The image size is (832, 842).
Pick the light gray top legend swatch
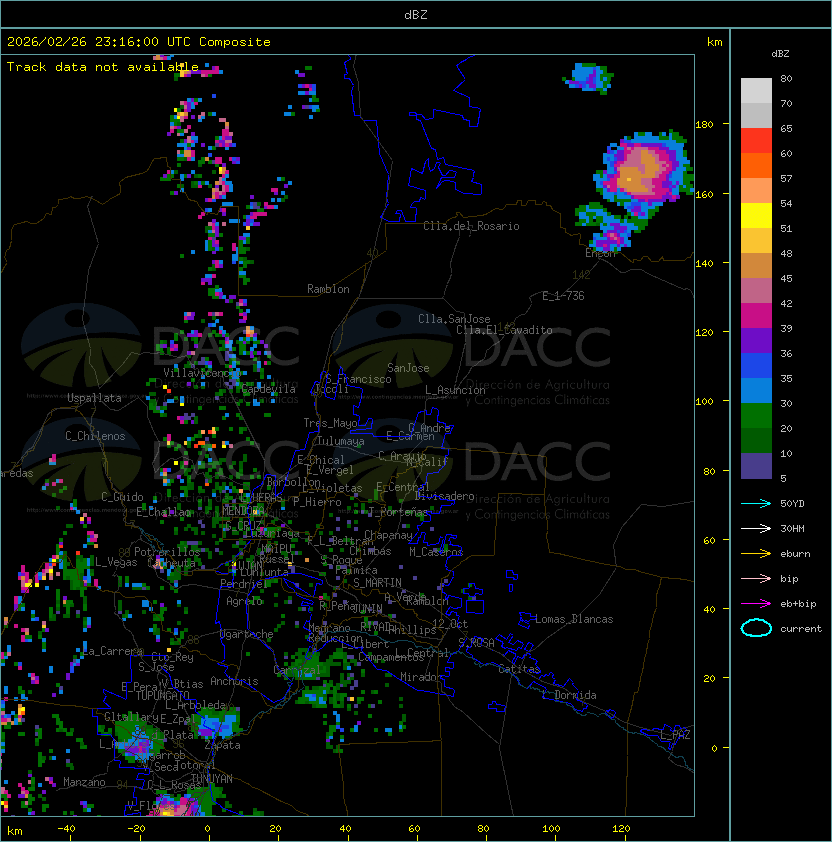click(x=756, y=91)
